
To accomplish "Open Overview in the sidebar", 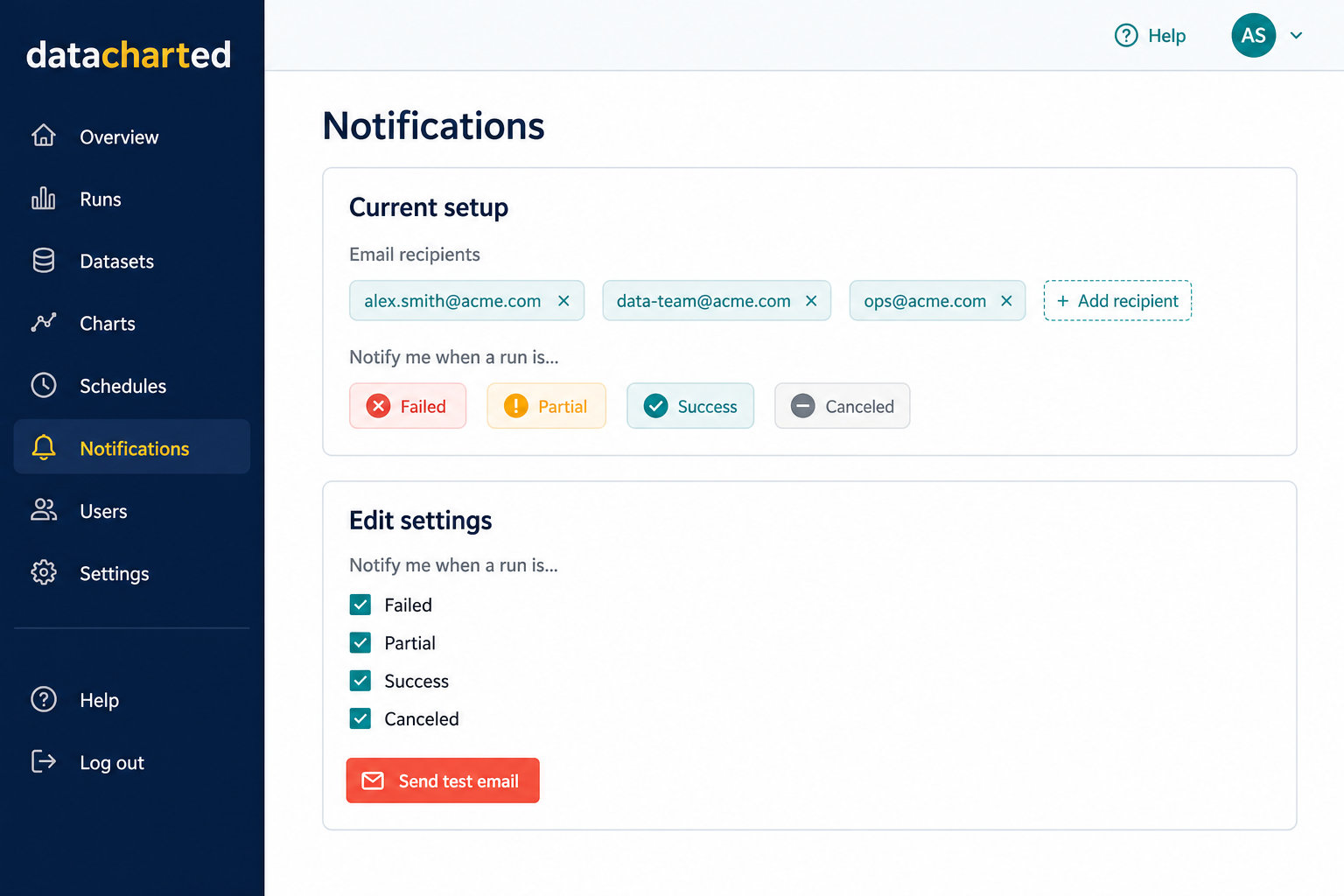I will (119, 137).
